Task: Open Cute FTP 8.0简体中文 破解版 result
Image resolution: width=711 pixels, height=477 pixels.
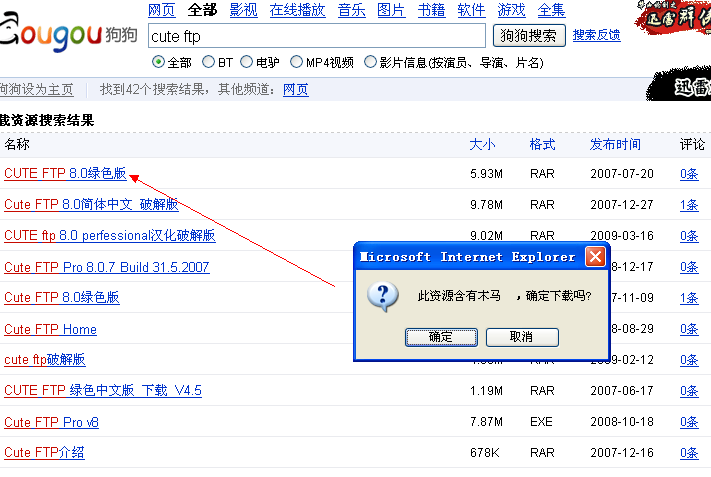Action: [x=91, y=204]
